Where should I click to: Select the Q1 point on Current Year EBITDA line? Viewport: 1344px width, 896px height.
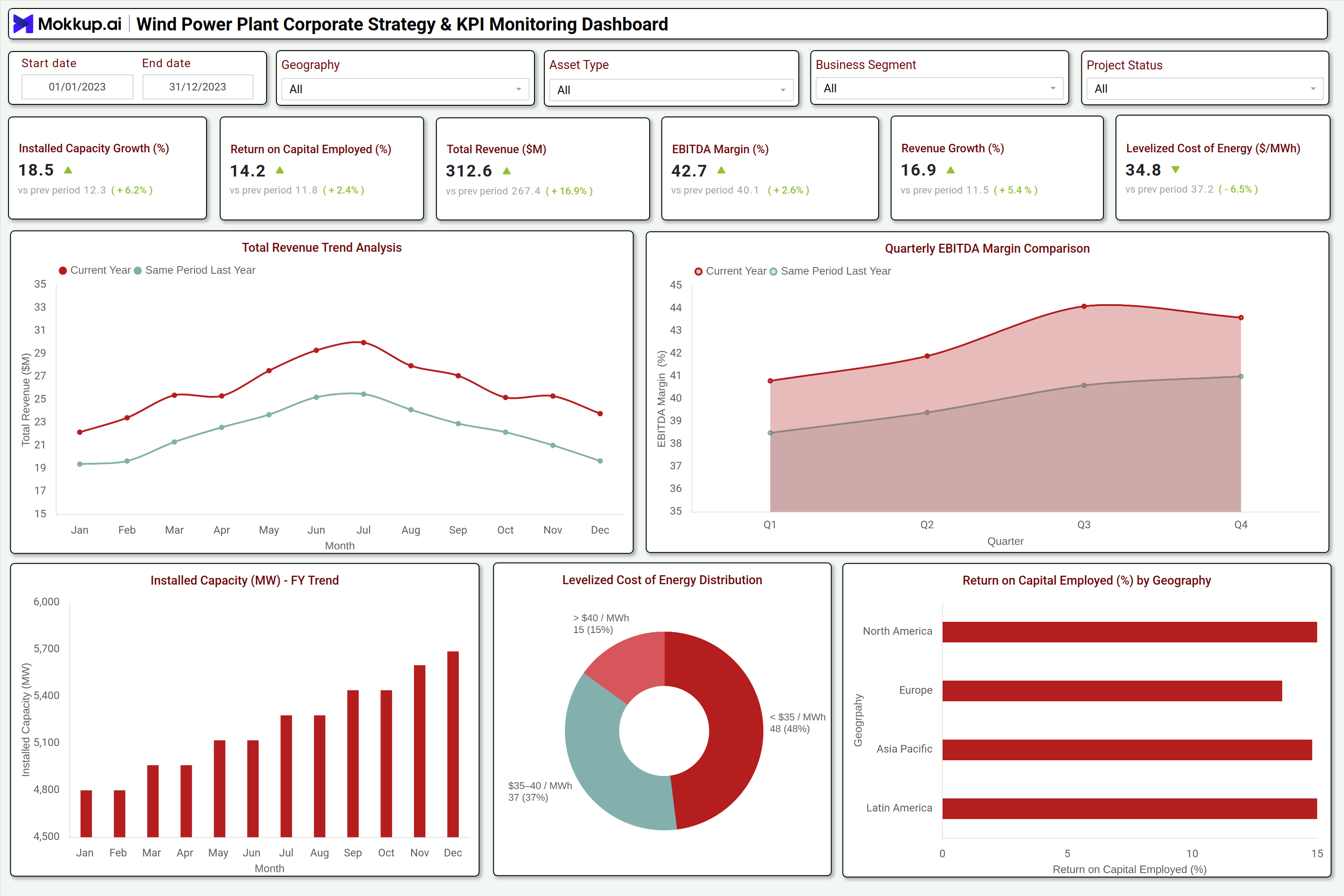point(770,380)
